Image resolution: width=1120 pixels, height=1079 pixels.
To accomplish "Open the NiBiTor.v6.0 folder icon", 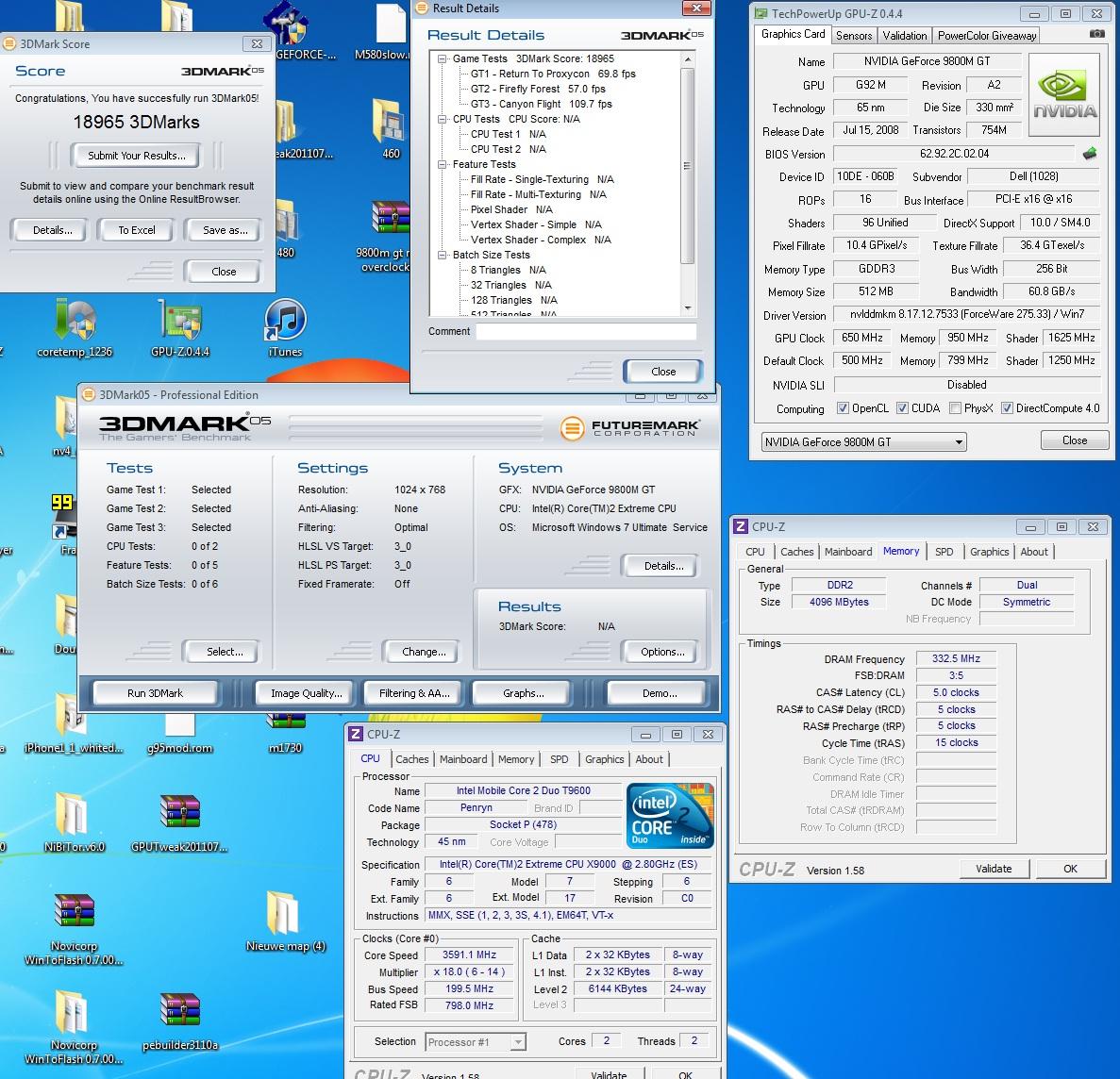I will 74,822.
